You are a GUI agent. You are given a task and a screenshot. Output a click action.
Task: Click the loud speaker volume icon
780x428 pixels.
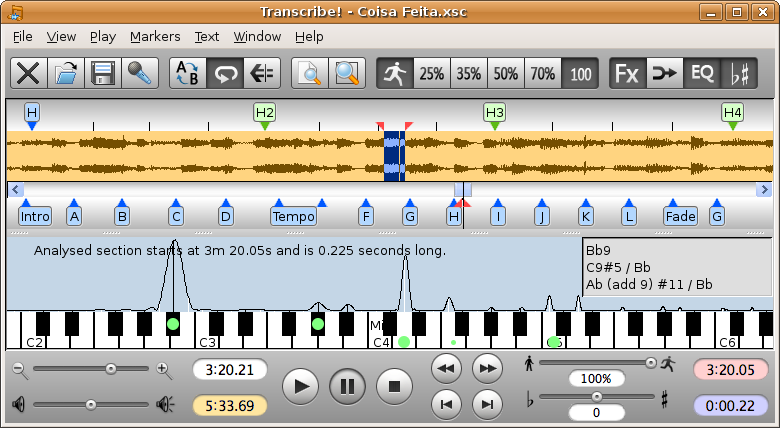[x=165, y=405]
